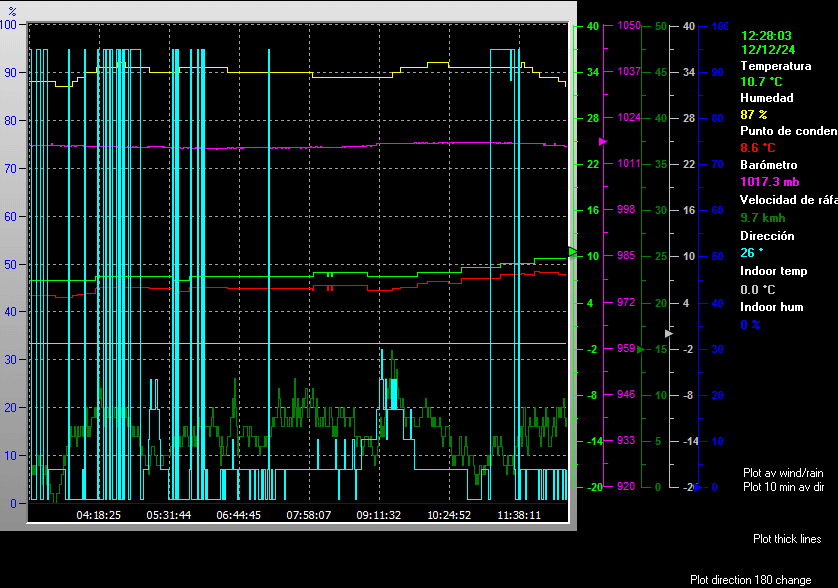Screen dimensions: 838x588
Task: Click the Temperatura label
Action: (775, 65)
